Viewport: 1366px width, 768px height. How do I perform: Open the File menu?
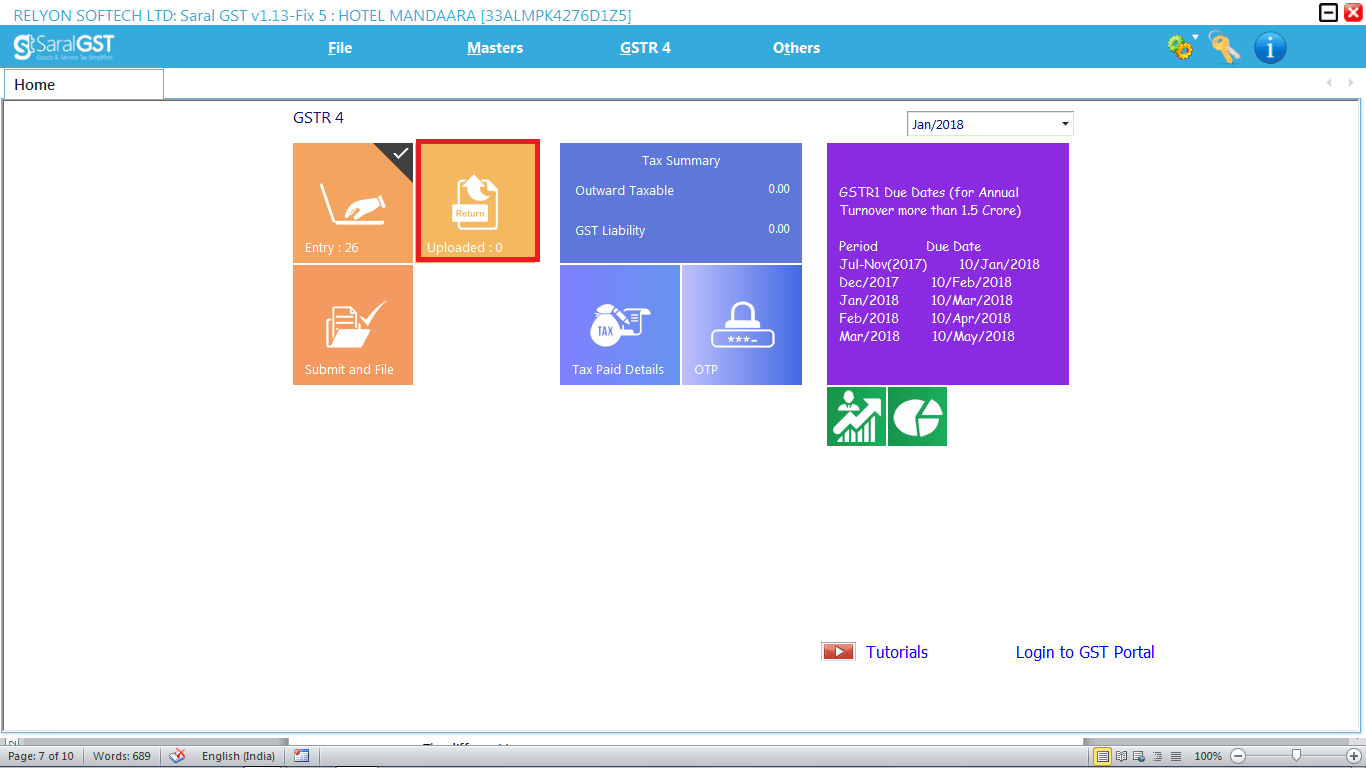click(340, 48)
